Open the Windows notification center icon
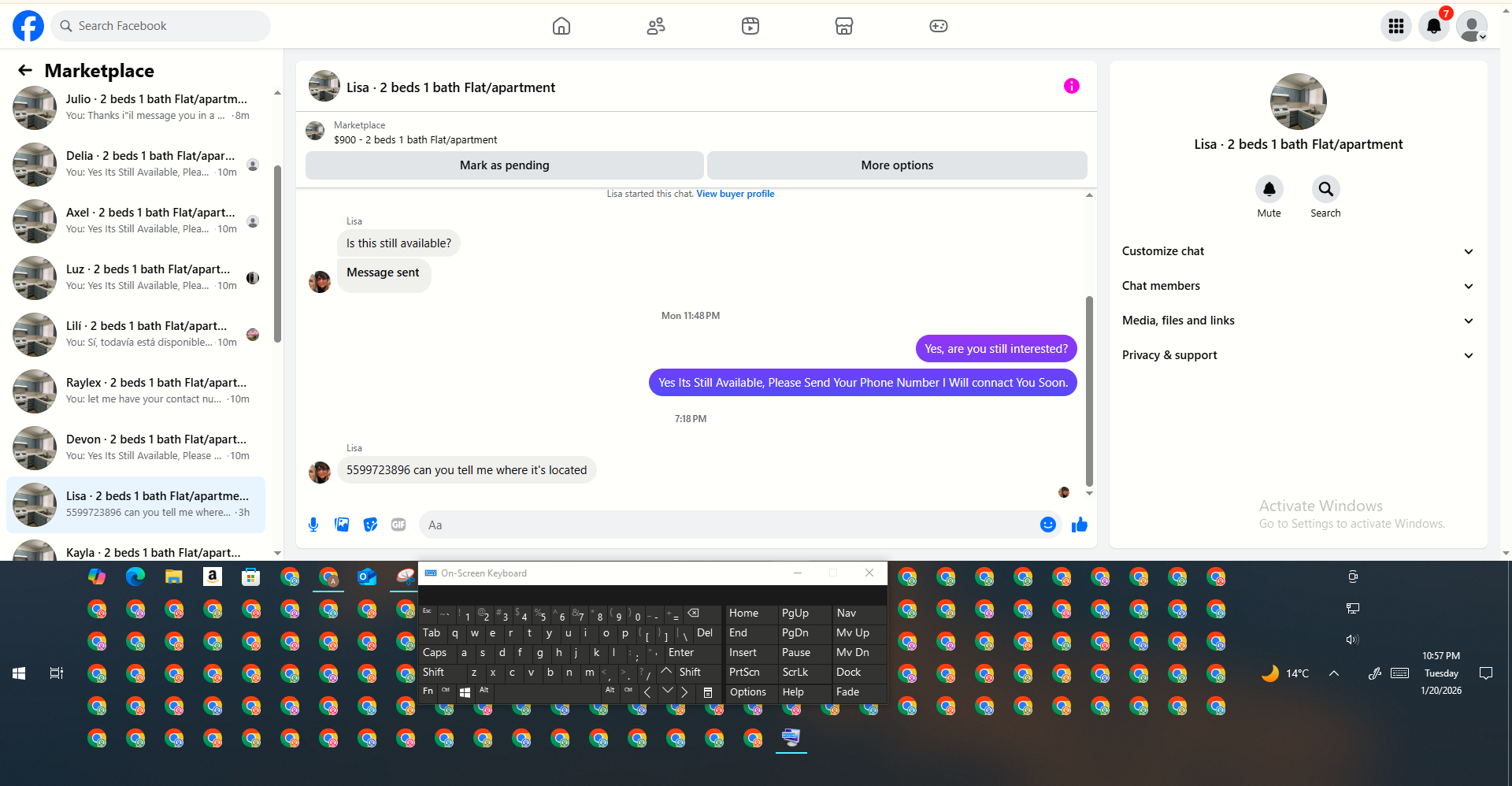This screenshot has height=786, width=1512. tap(1486, 673)
